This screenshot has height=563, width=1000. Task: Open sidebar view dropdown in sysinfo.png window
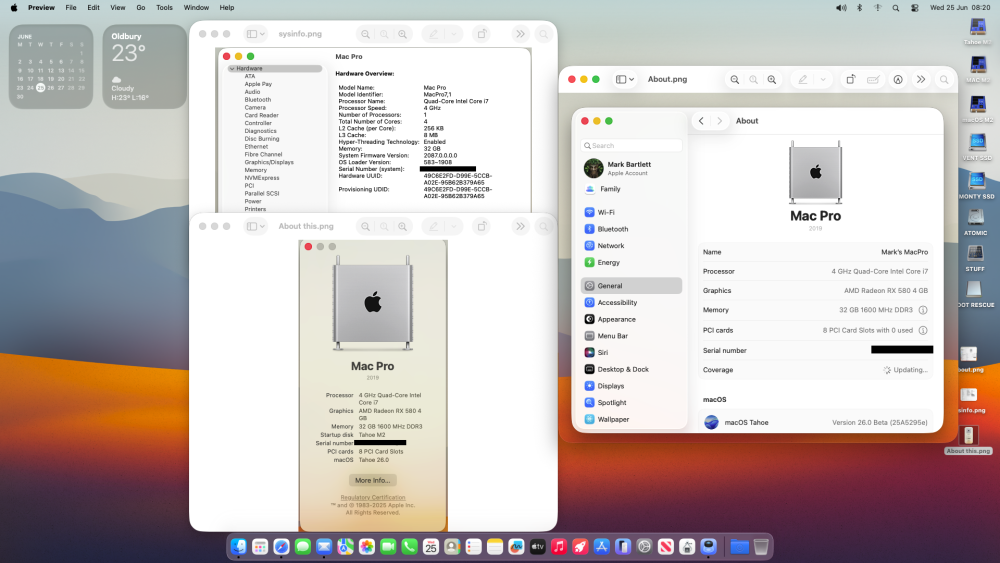point(256,34)
